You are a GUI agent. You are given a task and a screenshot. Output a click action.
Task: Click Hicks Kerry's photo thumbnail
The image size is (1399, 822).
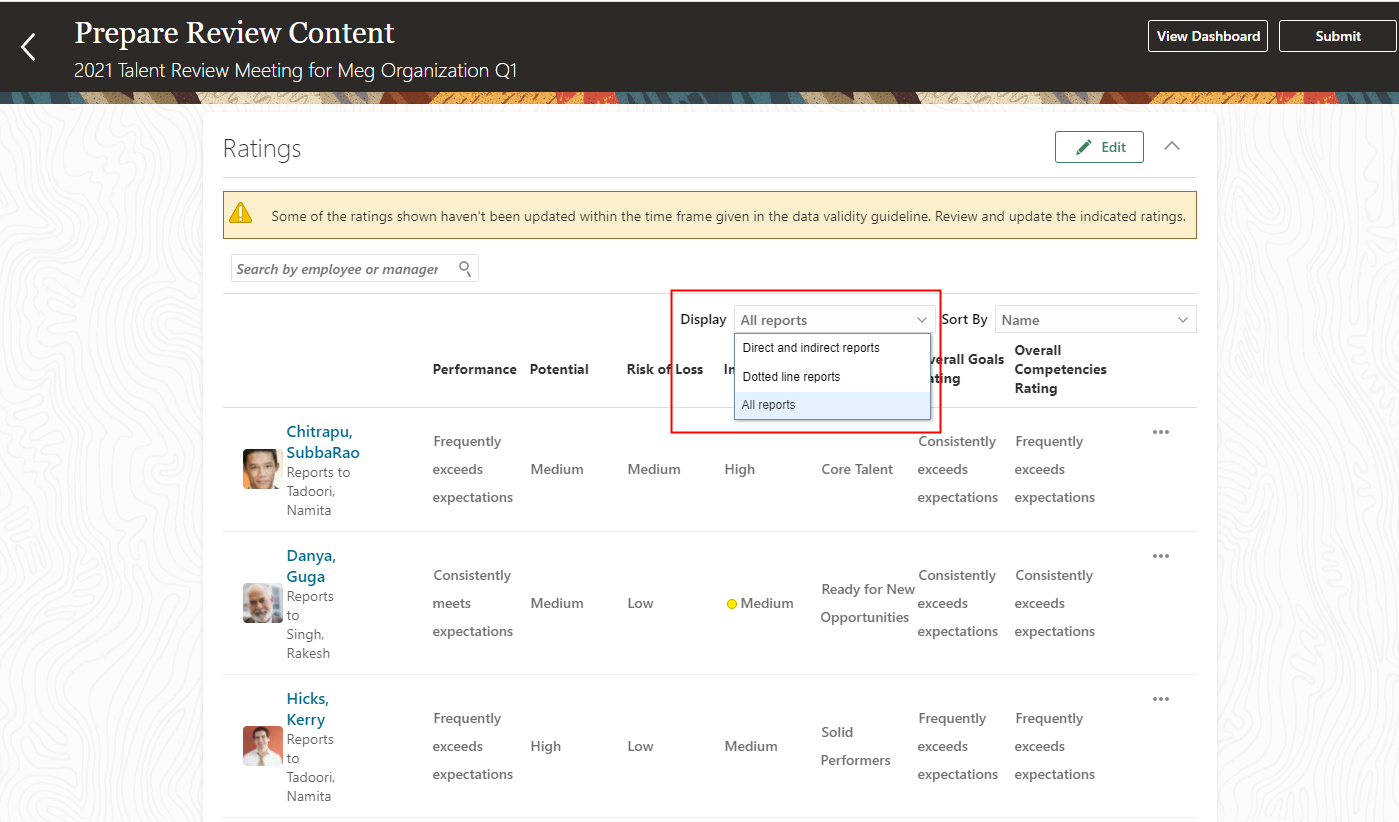point(262,746)
